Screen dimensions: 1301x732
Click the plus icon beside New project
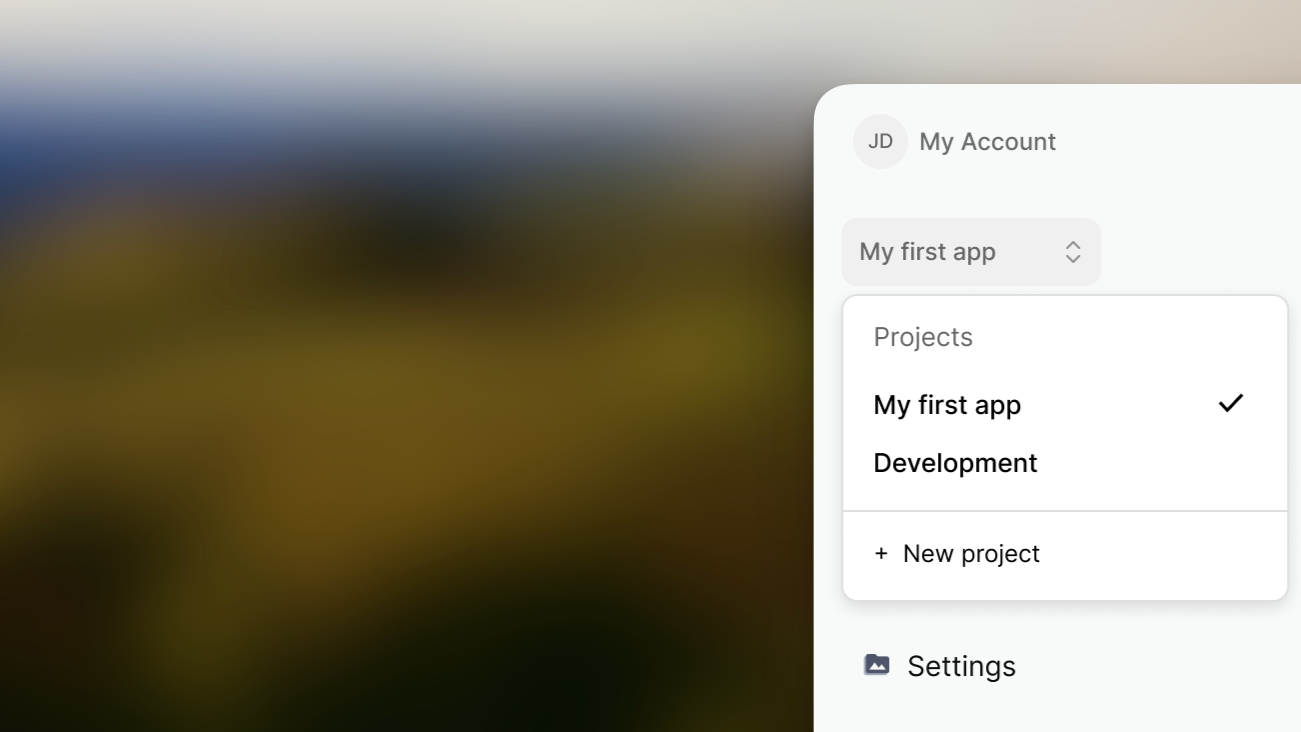click(881, 553)
